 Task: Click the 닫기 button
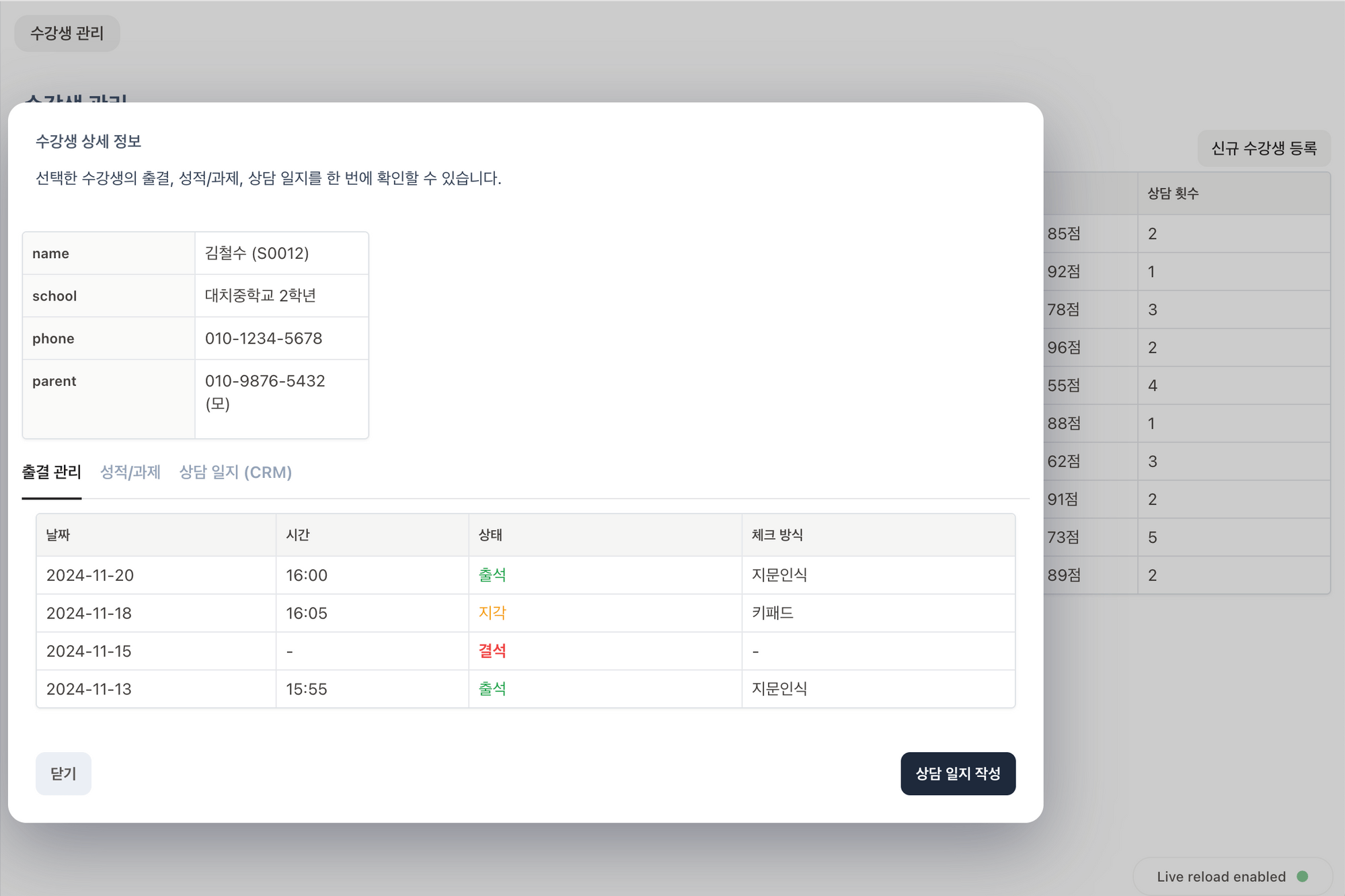63,774
